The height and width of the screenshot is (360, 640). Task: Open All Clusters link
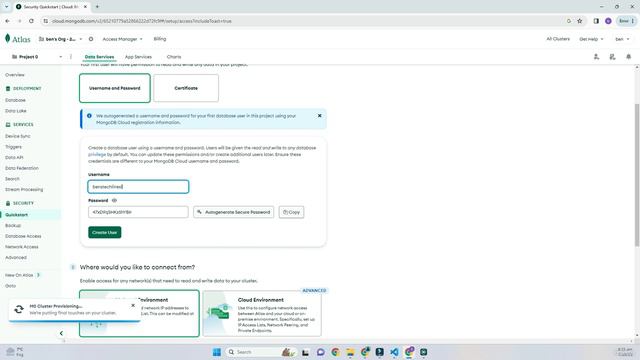558,39
